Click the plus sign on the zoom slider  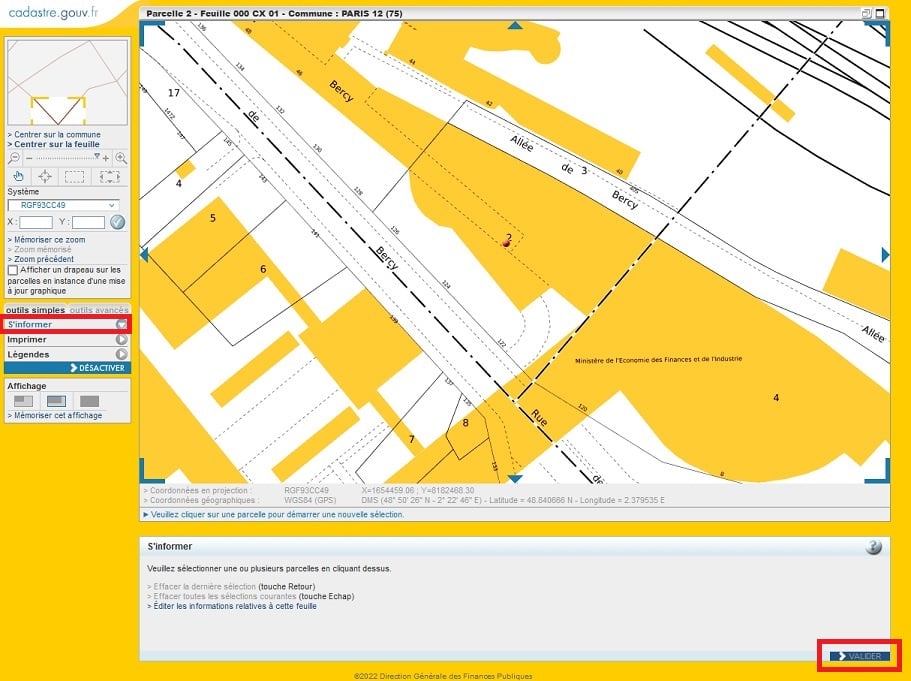pyautogui.click(x=106, y=158)
